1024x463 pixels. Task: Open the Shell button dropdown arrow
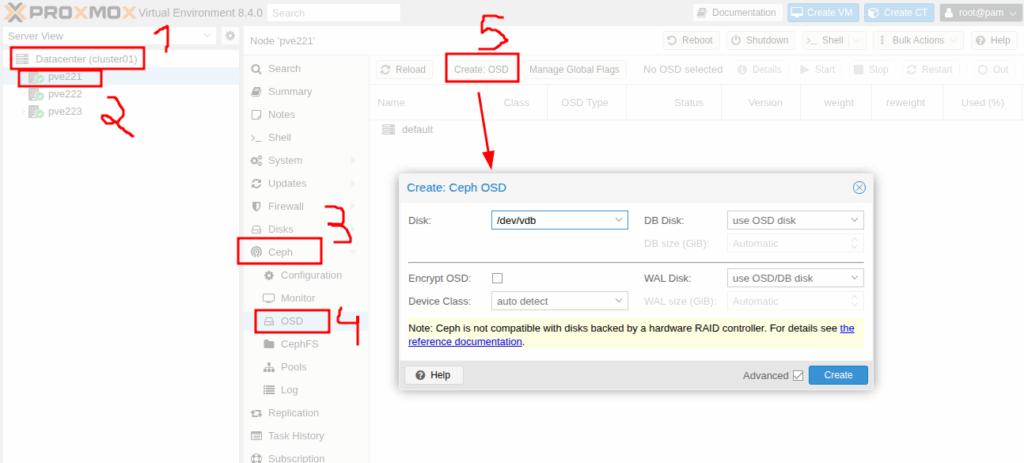[858, 40]
